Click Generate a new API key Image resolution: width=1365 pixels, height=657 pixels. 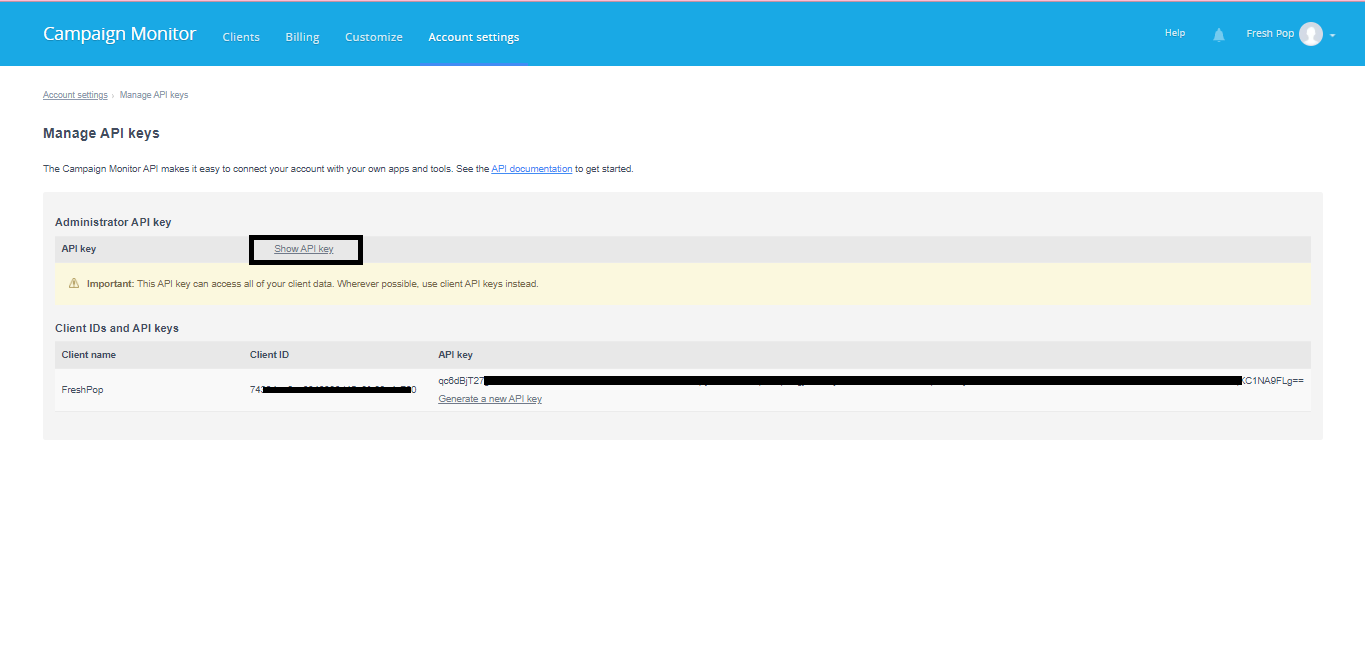(x=490, y=399)
